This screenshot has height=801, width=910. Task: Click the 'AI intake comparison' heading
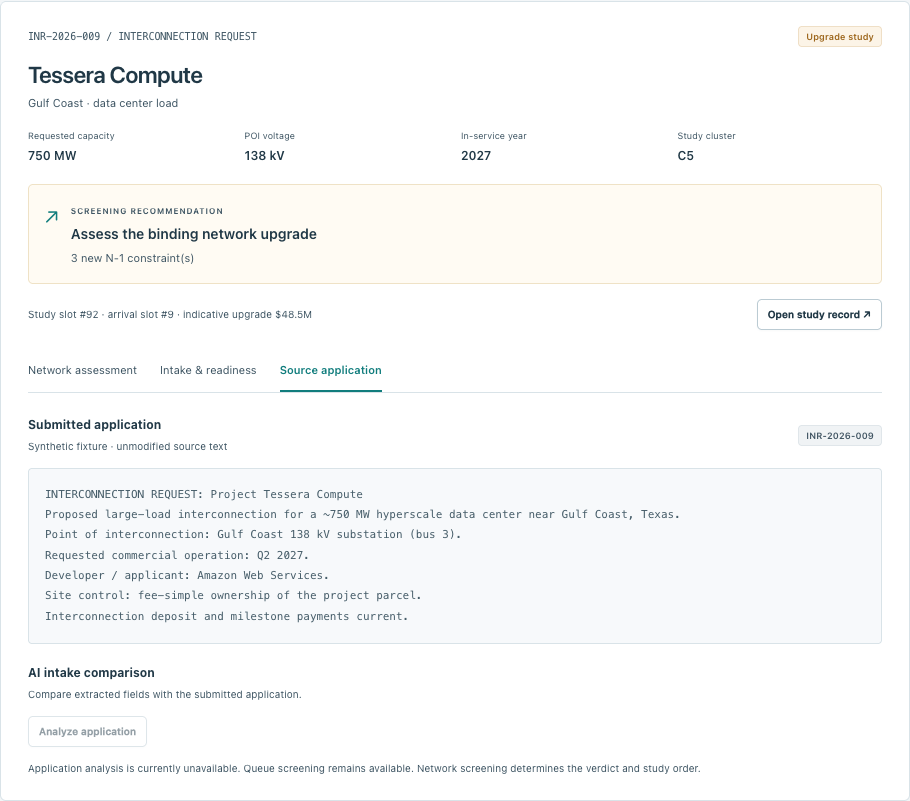click(x=91, y=673)
